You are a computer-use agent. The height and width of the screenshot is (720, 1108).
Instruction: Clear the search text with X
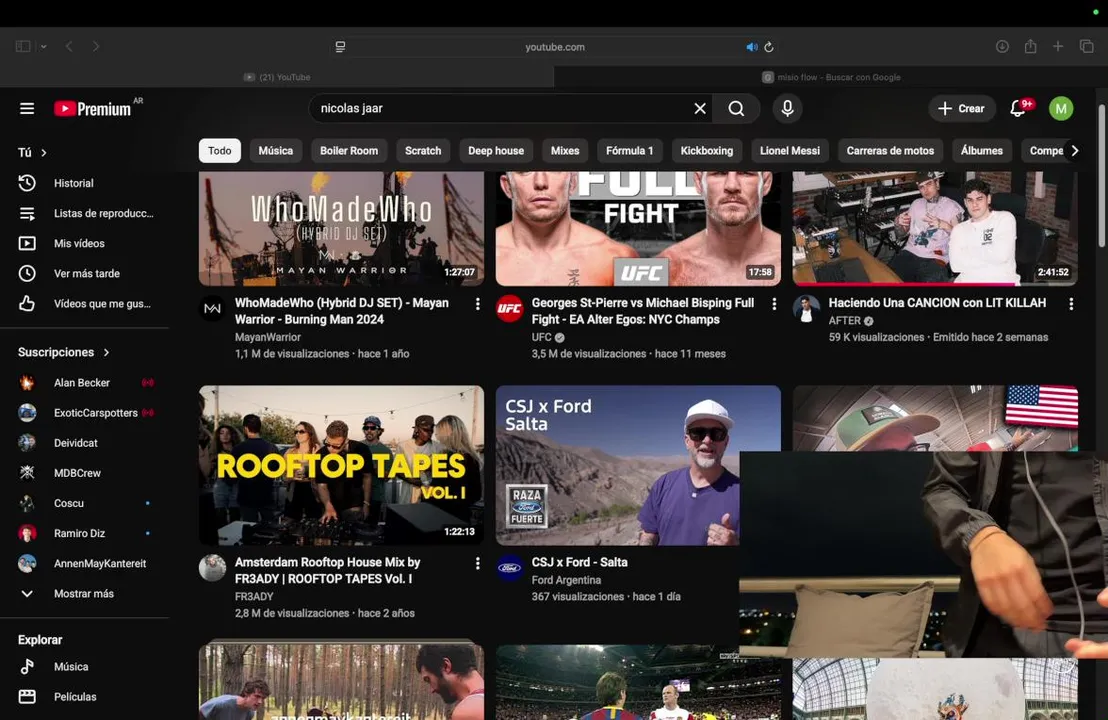click(700, 108)
